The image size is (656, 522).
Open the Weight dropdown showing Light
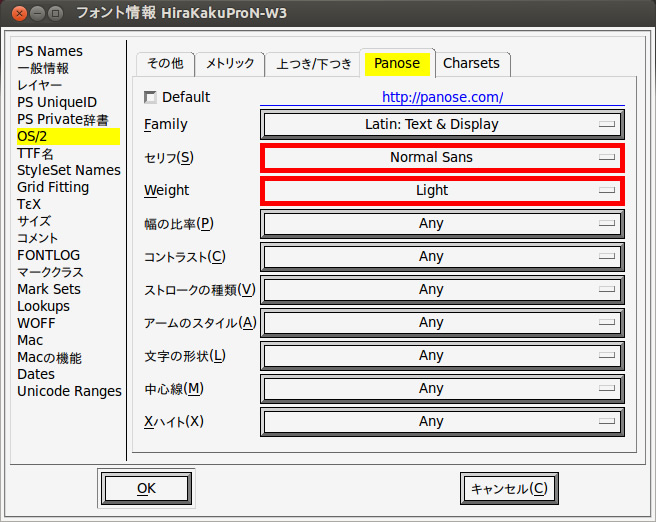(x=442, y=190)
